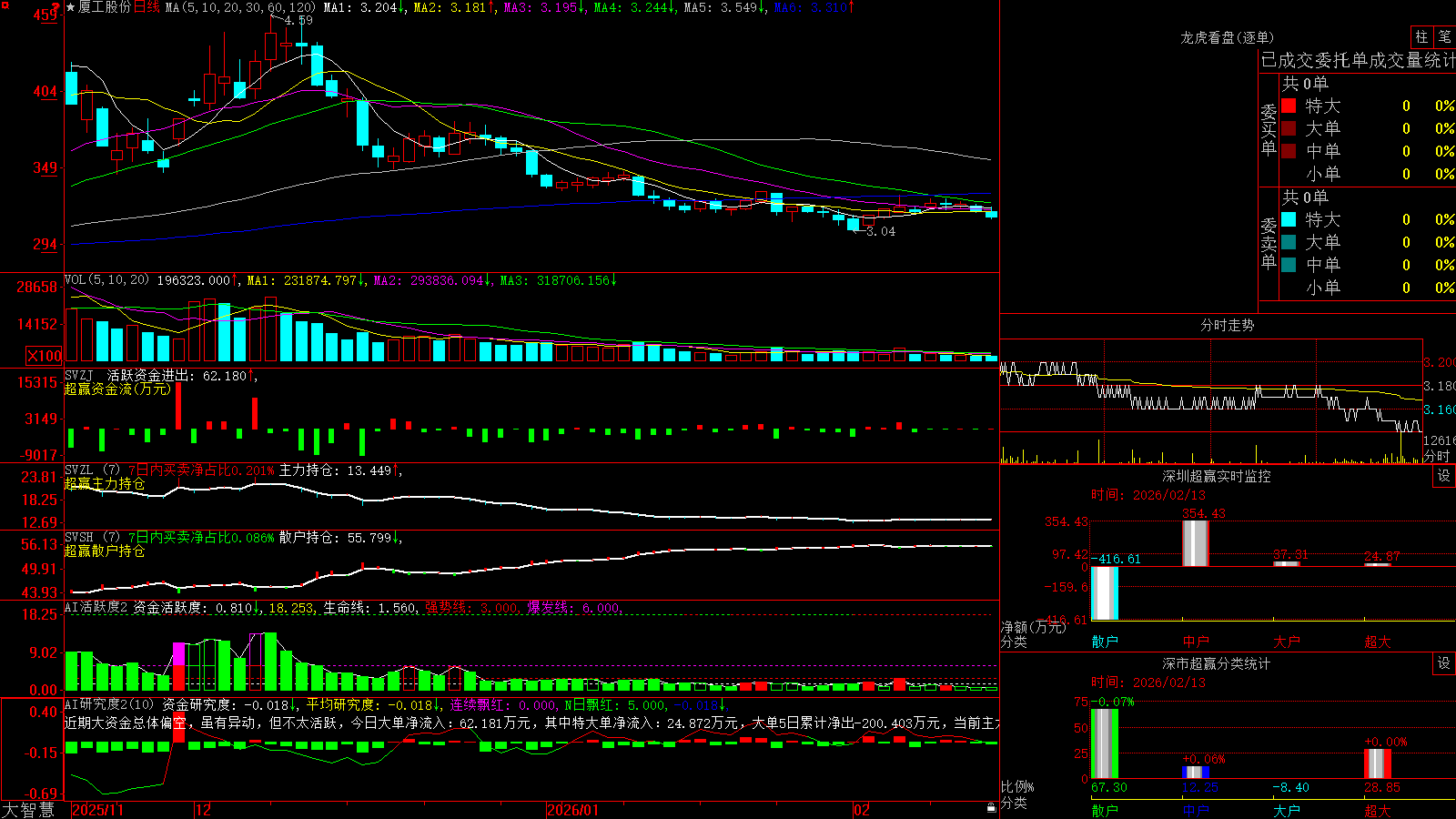Switch to 柱 bar view in 龙虎看盘
Image resolution: width=1456 pixels, height=819 pixels.
click(x=1421, y=36)
